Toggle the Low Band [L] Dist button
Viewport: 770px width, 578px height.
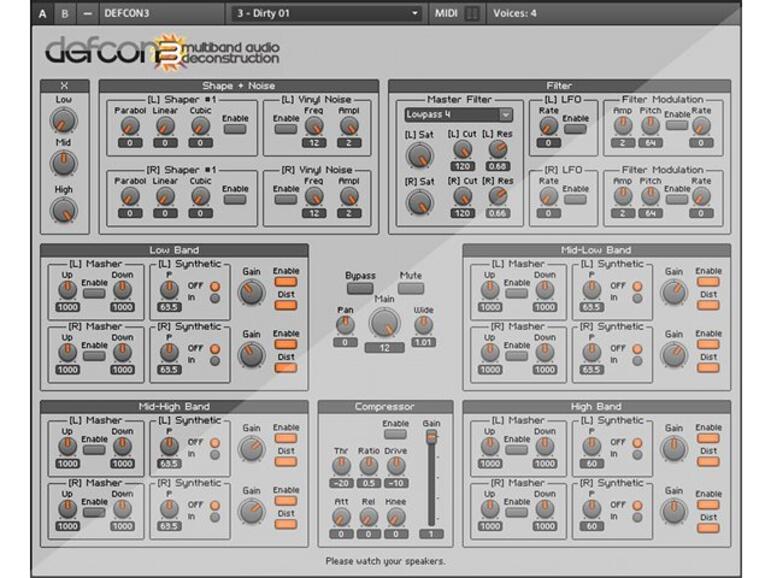pos(285,305)
